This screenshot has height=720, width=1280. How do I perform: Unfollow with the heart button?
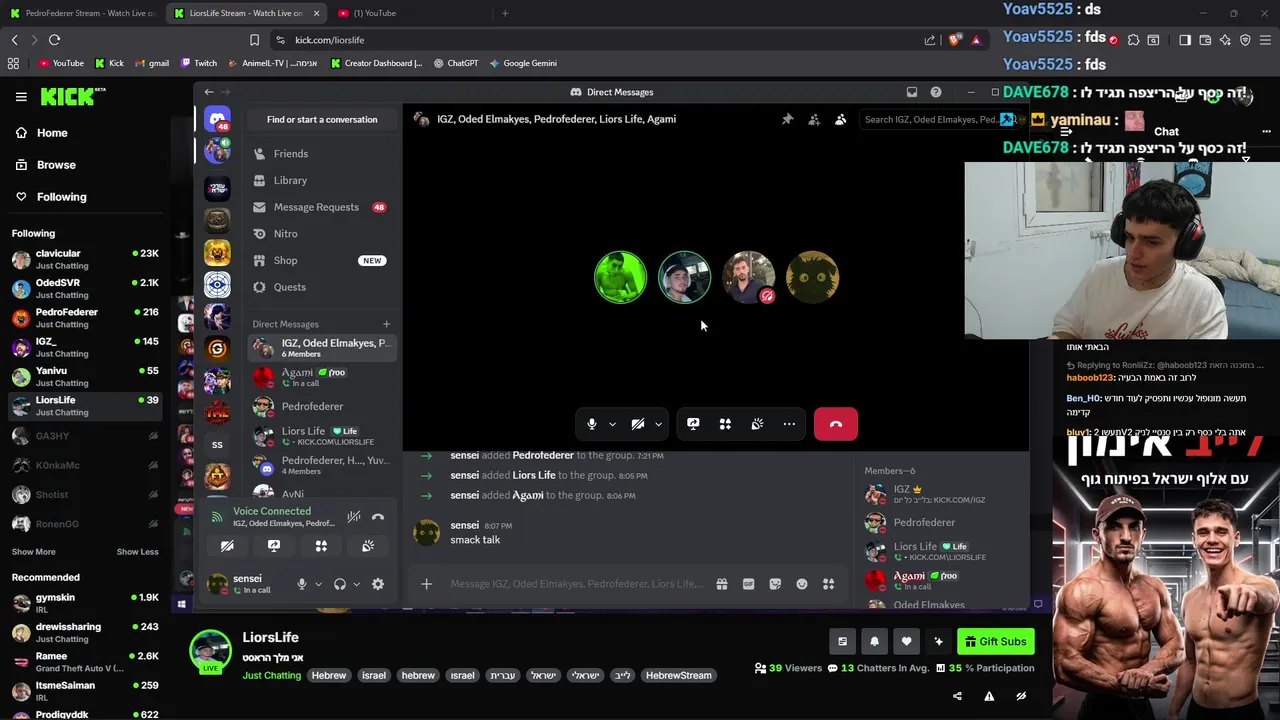[906, 642]
